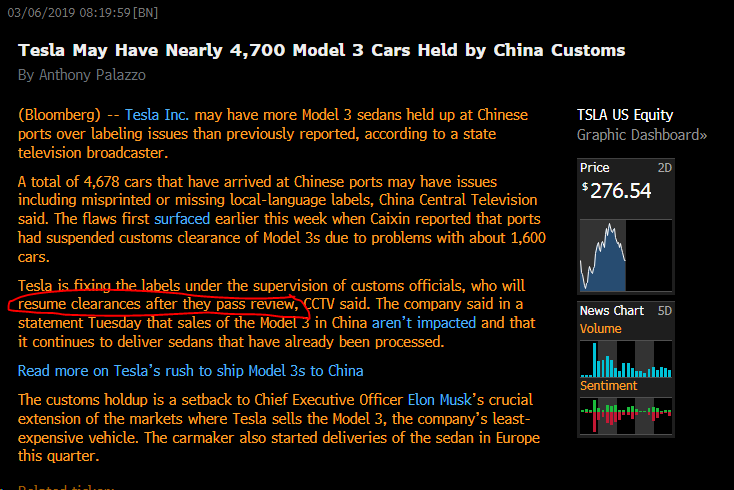734x490 pixels.
Task: Click the orange Sentiment label
Action: tap(609, 385)
